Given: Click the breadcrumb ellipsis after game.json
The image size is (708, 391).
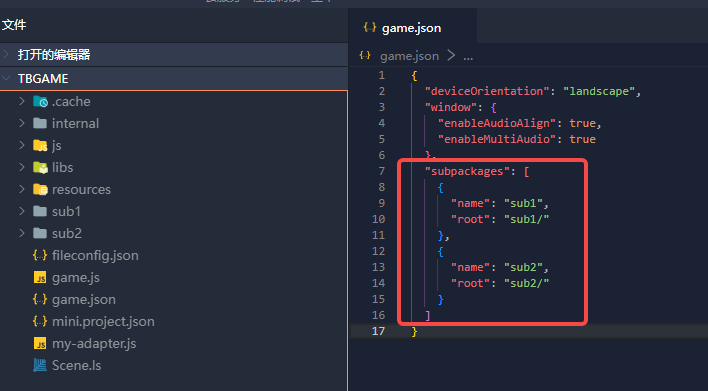Looking at the screenshot, I should (468, 56).
